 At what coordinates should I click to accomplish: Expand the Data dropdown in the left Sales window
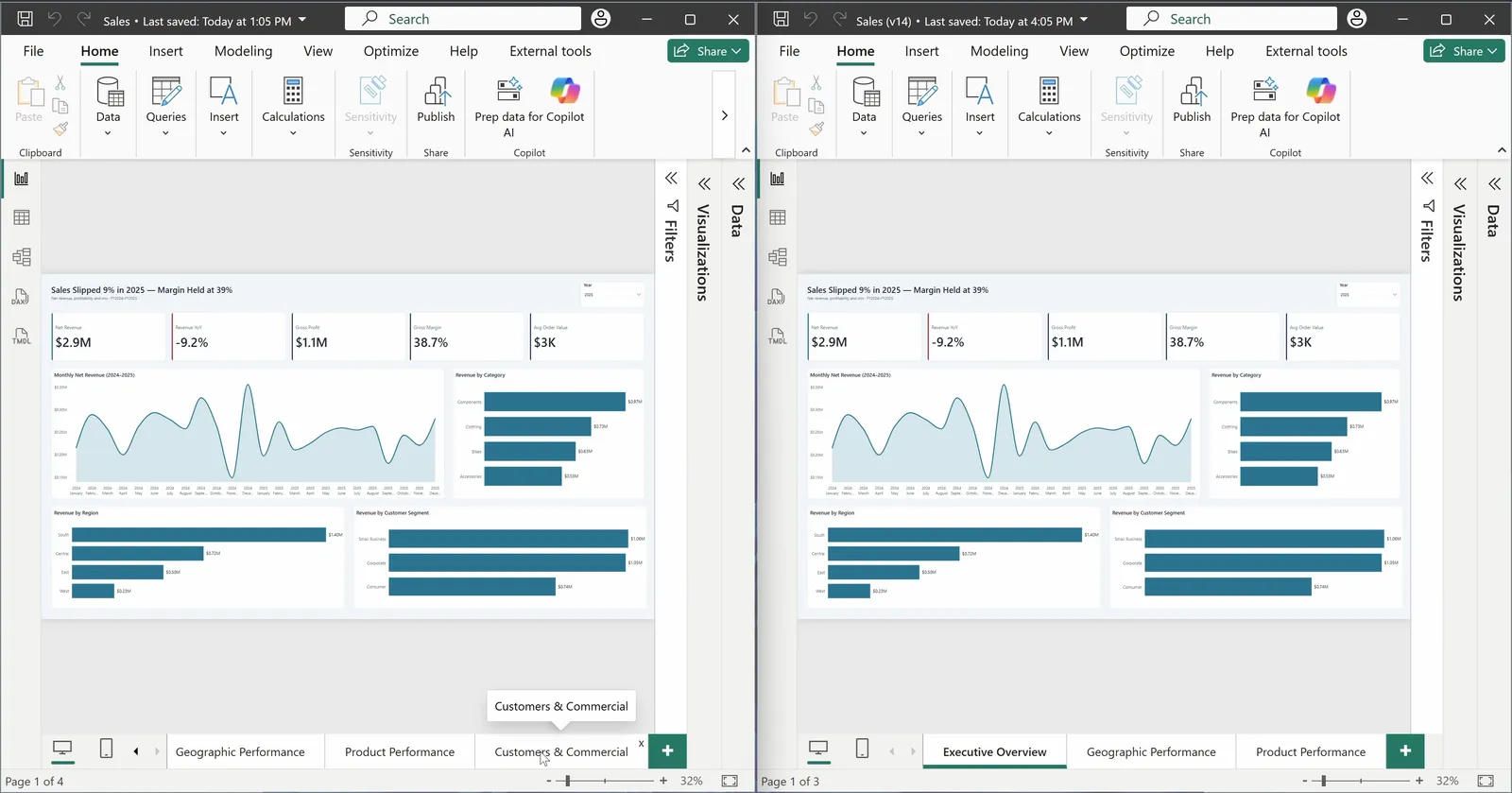108,133
